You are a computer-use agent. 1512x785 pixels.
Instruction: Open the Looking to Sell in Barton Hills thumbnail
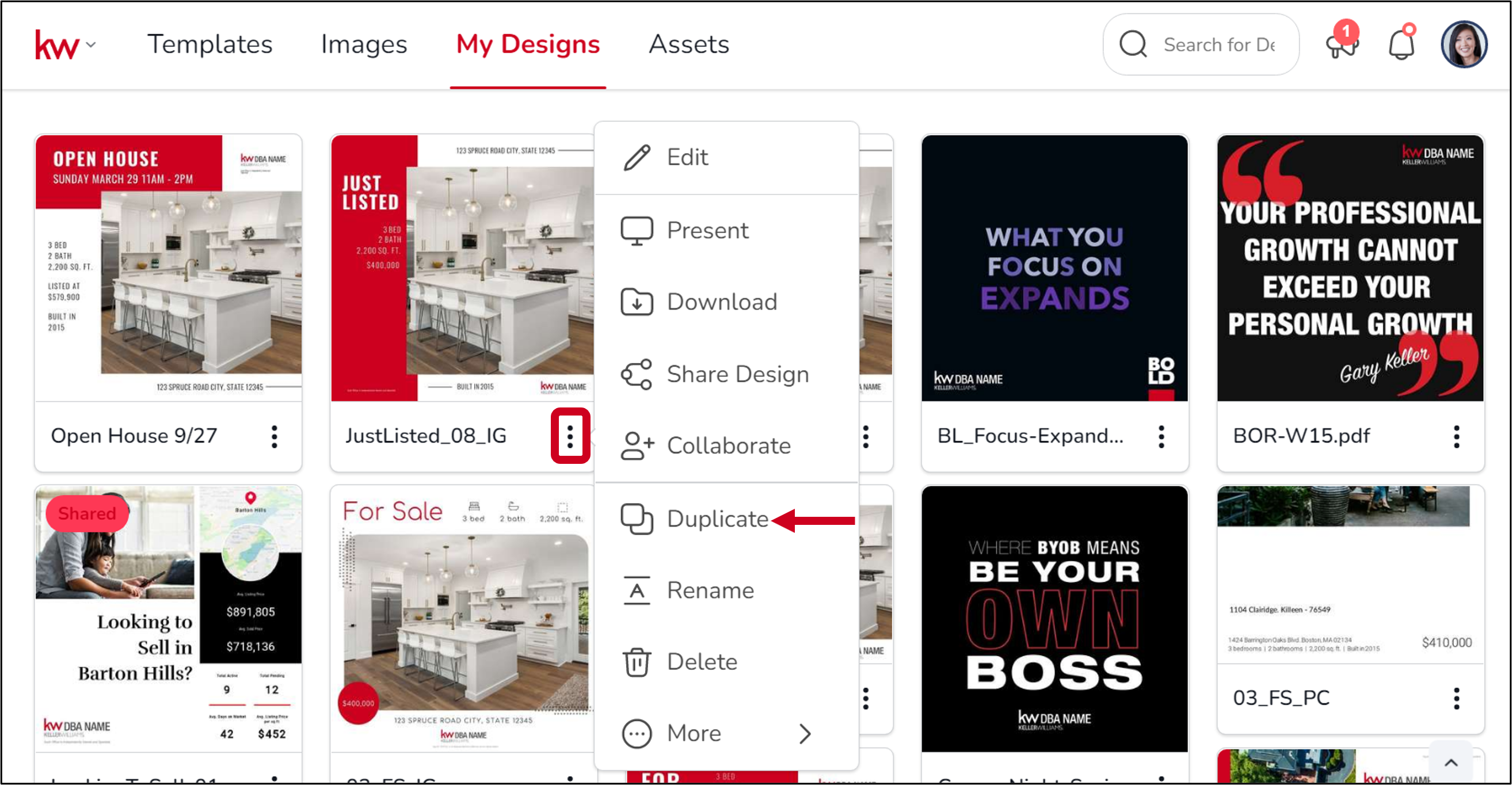(169, 619)
